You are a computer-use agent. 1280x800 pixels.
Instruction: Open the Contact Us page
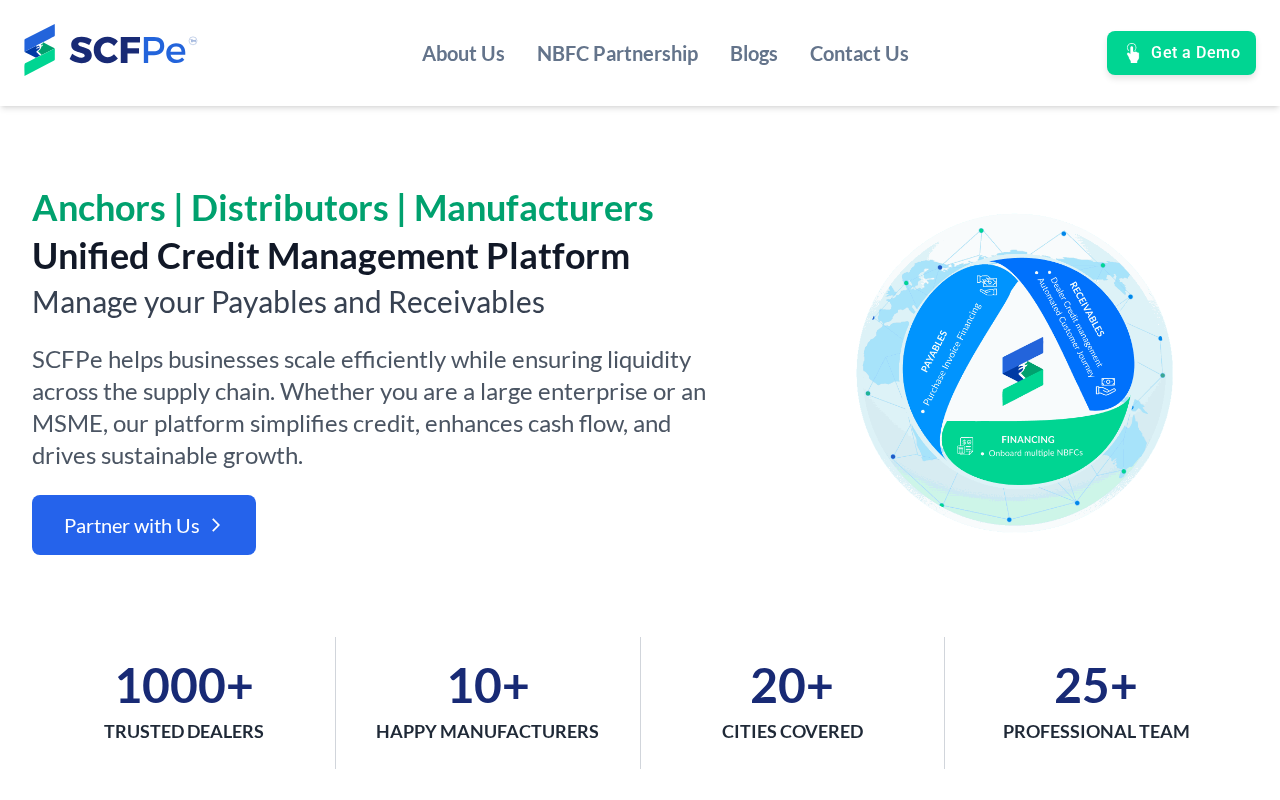pos(859,53)
